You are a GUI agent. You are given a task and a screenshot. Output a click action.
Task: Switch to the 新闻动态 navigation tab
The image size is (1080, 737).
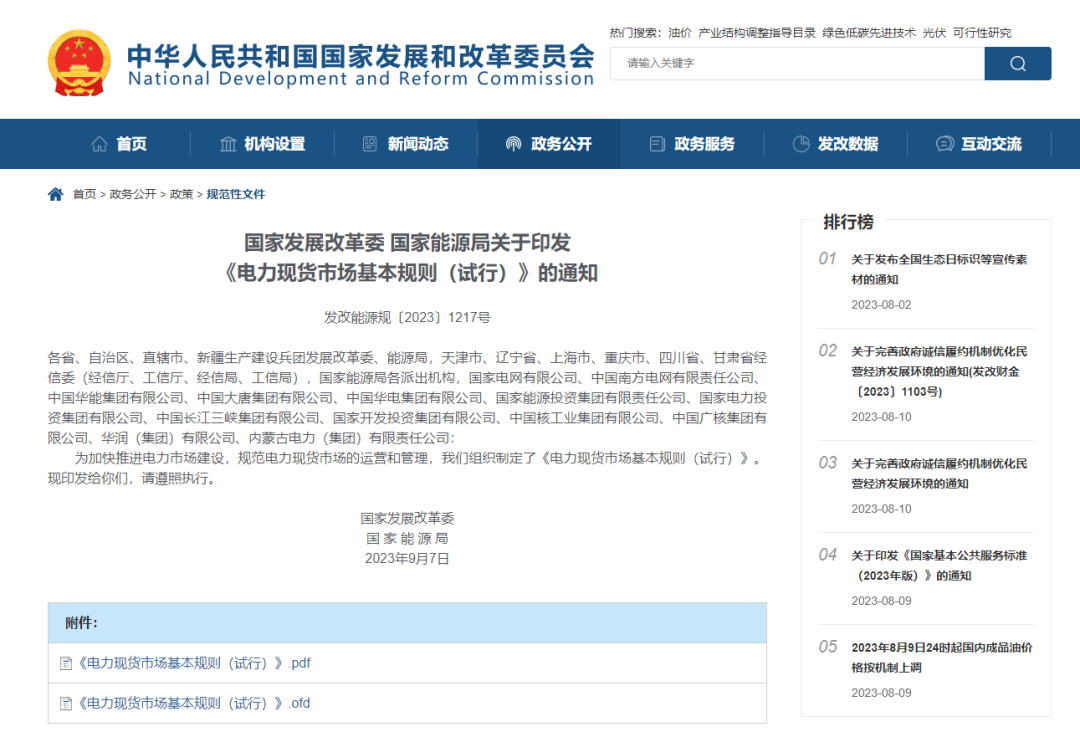click(418, 143)
